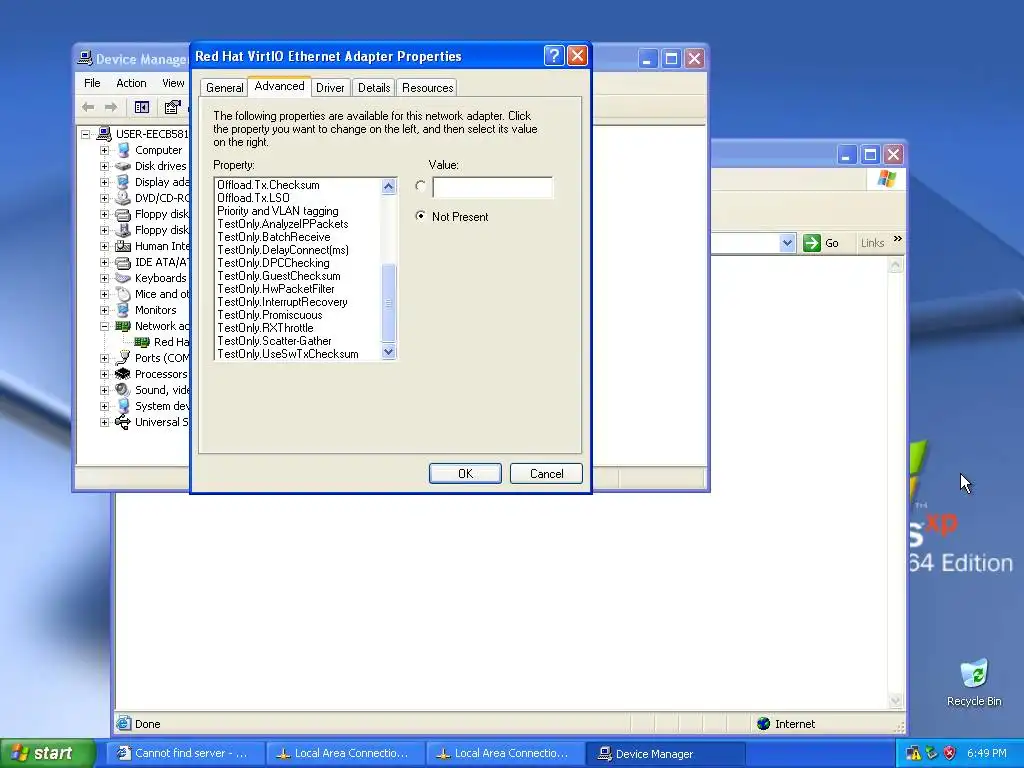1024x768 pixels.
Task: Select the Human Interface Devices icon
Action: click(123, 246)
